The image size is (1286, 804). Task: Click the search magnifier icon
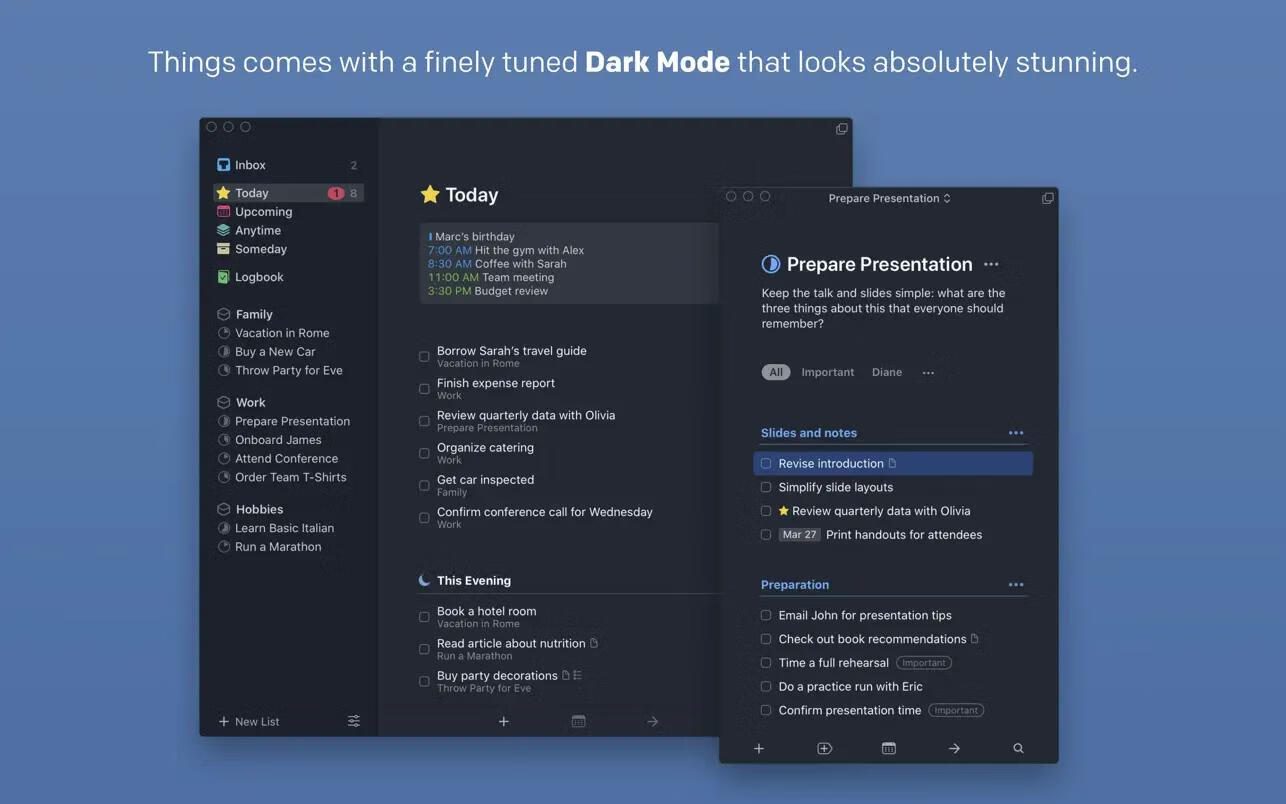(x=1018, y=748)
